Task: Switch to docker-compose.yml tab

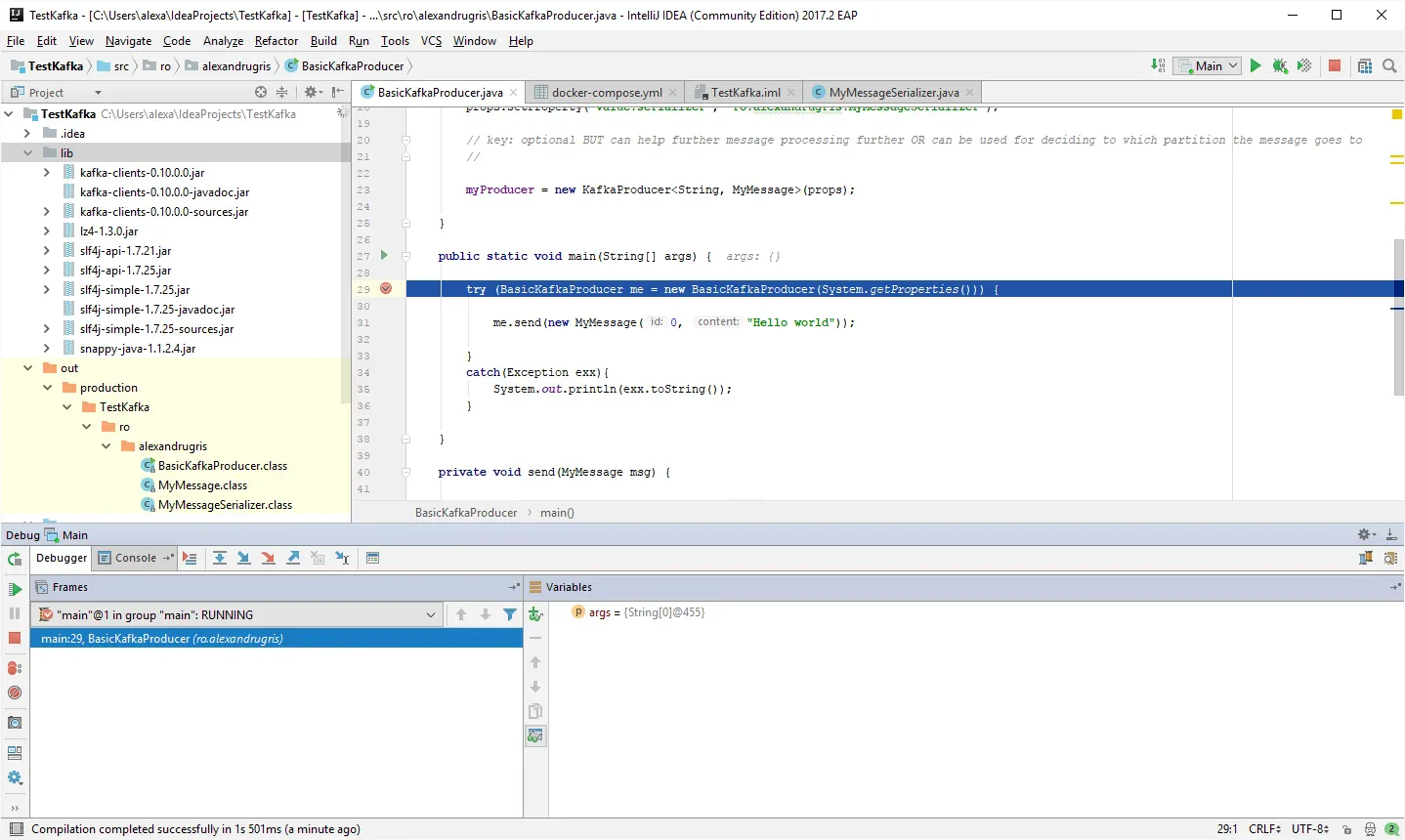Action: (x=606, y=92)
